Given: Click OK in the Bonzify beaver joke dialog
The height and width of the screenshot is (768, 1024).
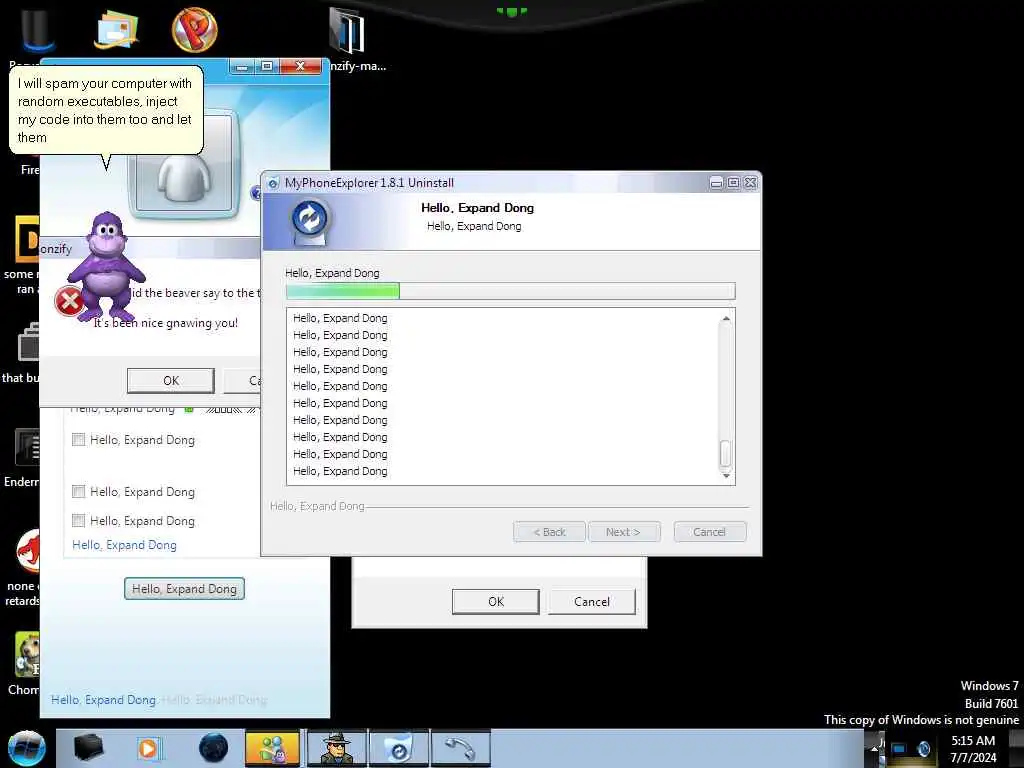Looking at the screenshot, I should click(170, 380).
